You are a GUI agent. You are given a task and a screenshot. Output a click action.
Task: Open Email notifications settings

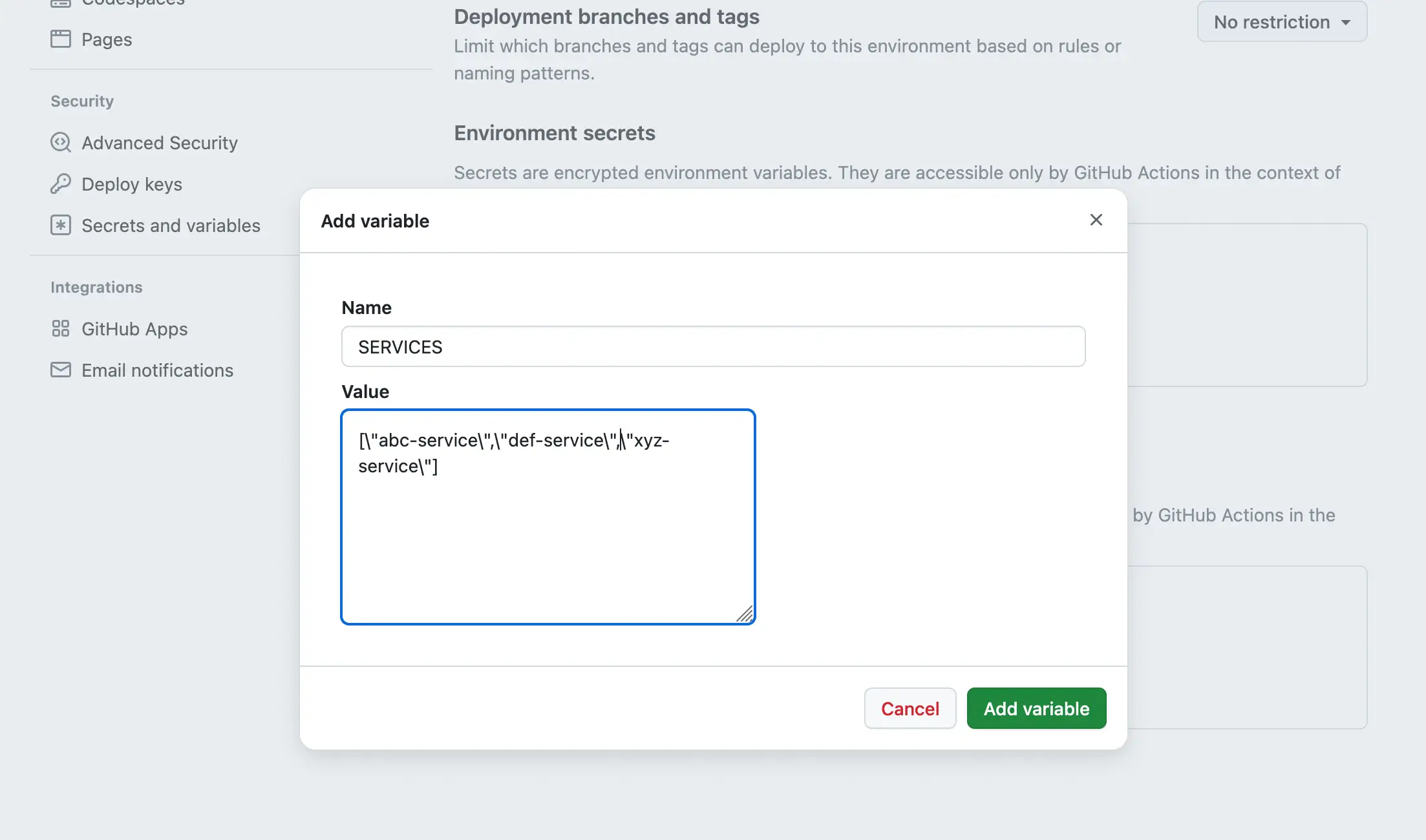coord(157,370)
